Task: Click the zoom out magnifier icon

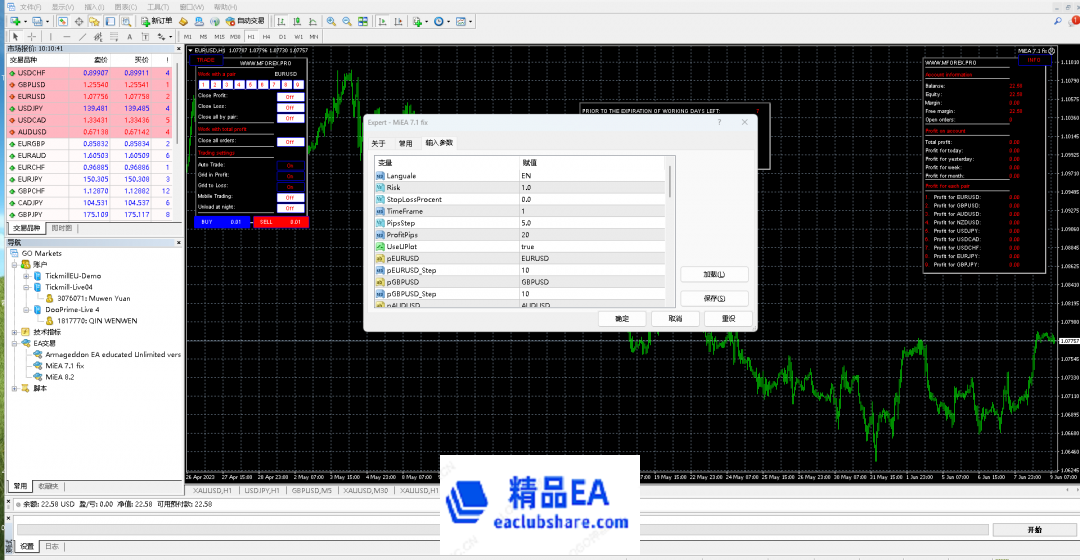Action: 346,21
